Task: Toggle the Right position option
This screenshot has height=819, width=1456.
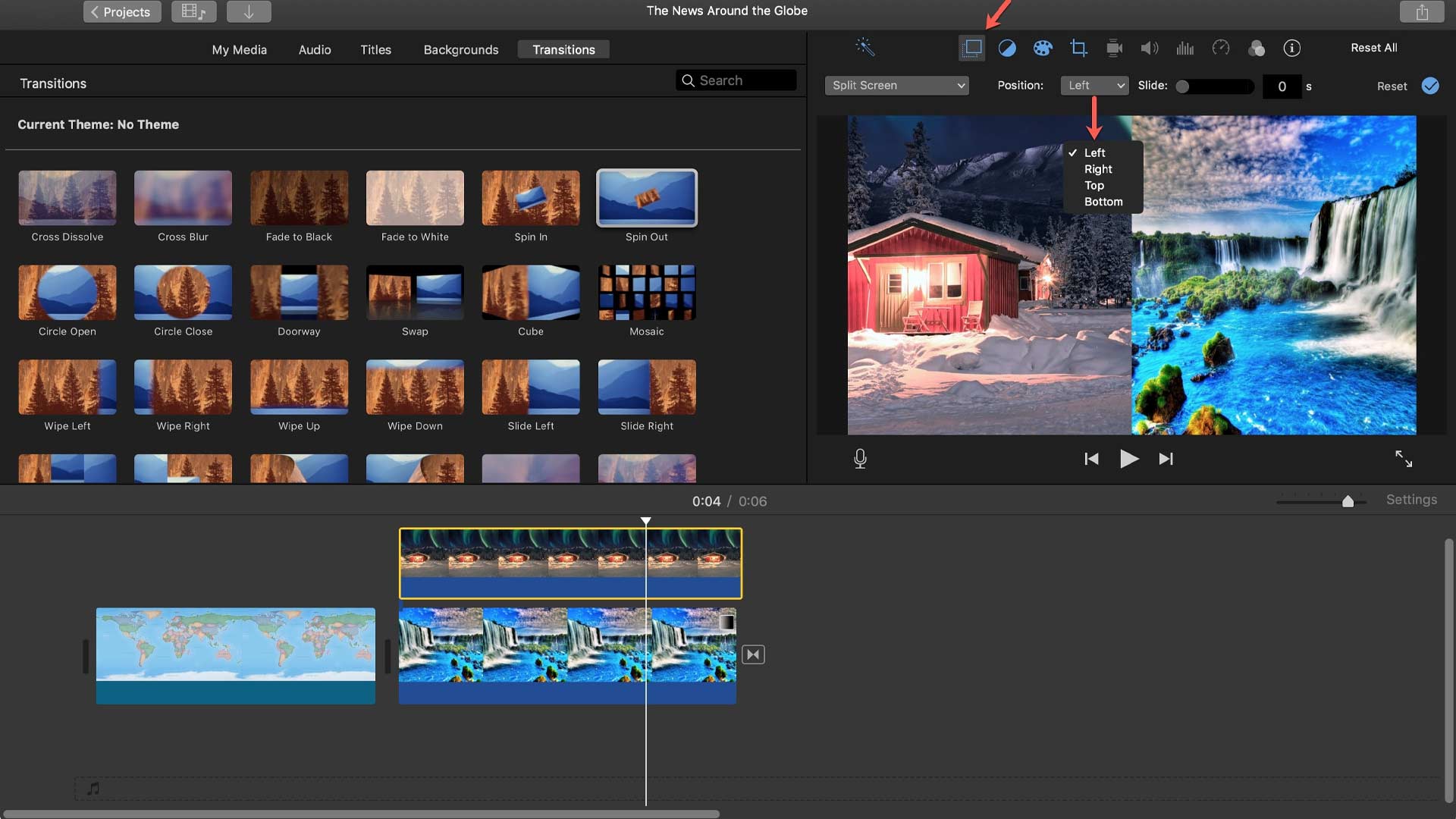Action: point(1097,169)
